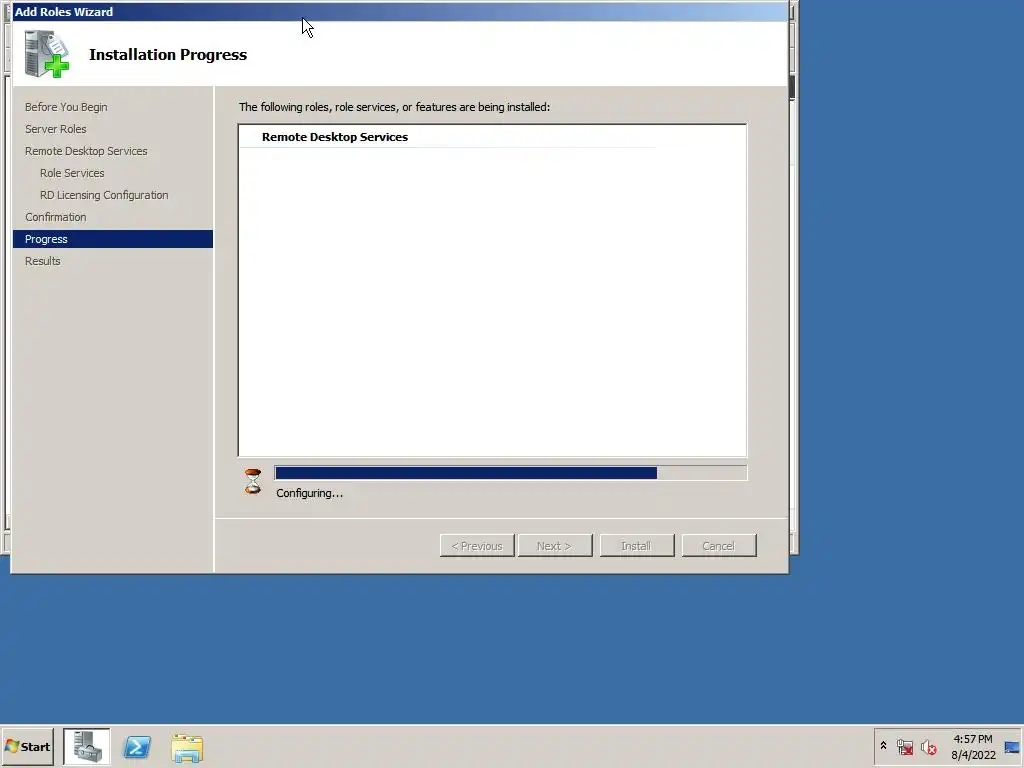Click the installation progress bar
The image size is (1024, 768).
511,473
